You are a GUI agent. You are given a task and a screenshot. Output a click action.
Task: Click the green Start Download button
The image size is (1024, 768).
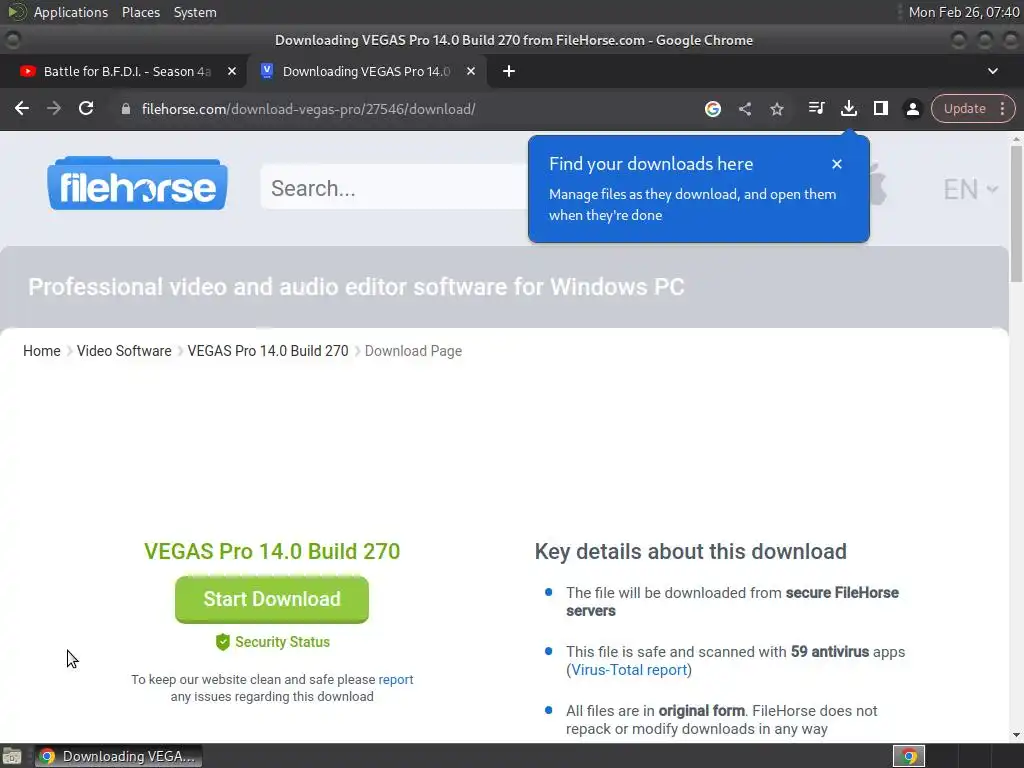click(x=272, y=599)
